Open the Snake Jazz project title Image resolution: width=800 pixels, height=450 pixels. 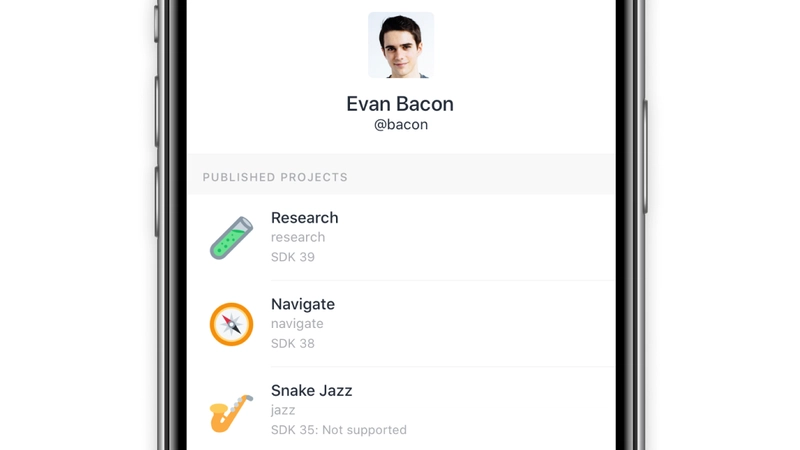(x=312, y=391)
